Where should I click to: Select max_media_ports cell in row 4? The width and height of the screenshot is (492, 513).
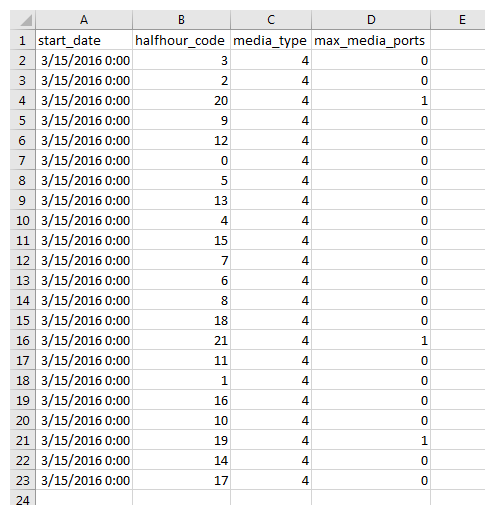coord(371,100)
